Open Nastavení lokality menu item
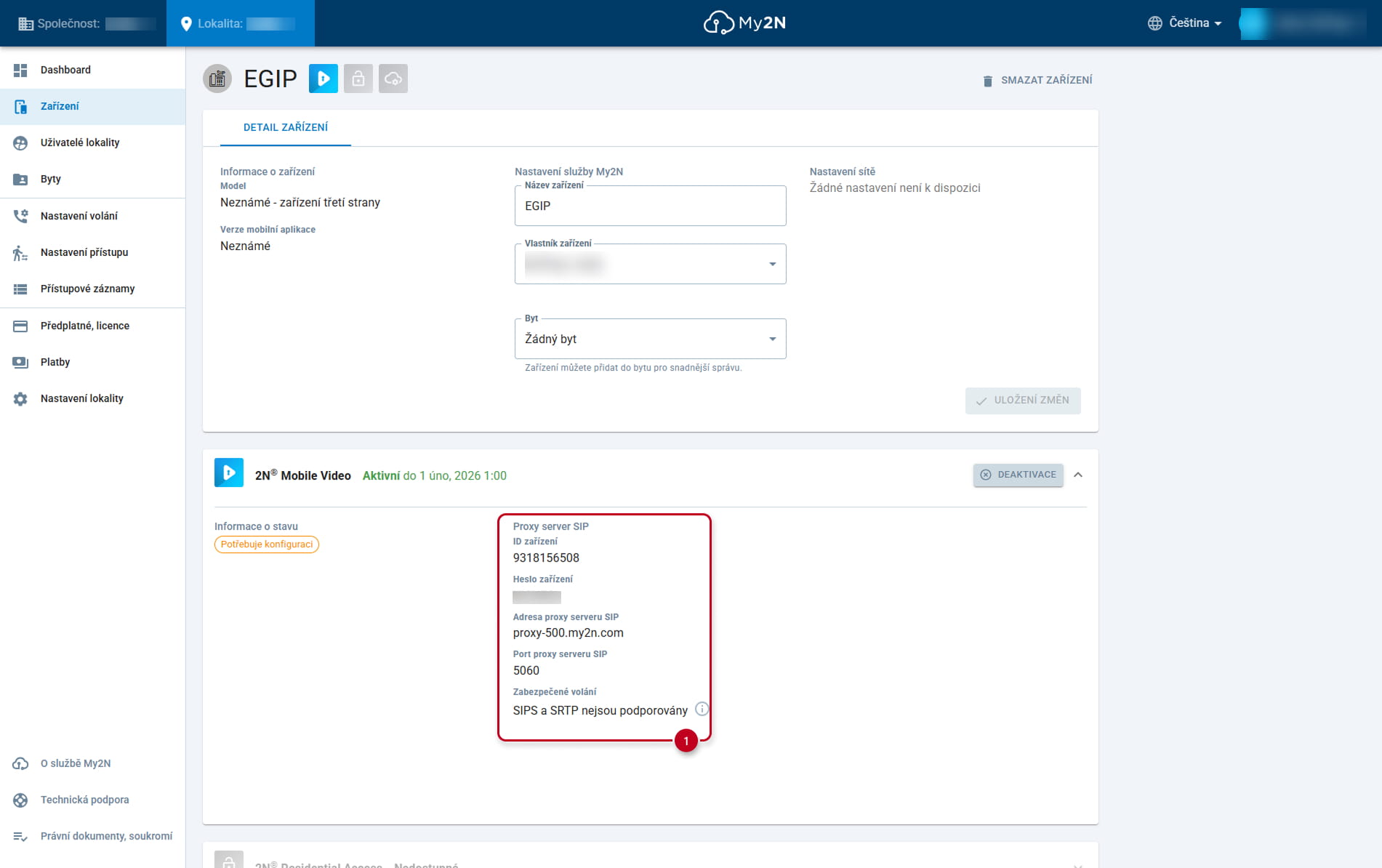The height and width of the screenshot is (868, 1382). click(92, 398)
